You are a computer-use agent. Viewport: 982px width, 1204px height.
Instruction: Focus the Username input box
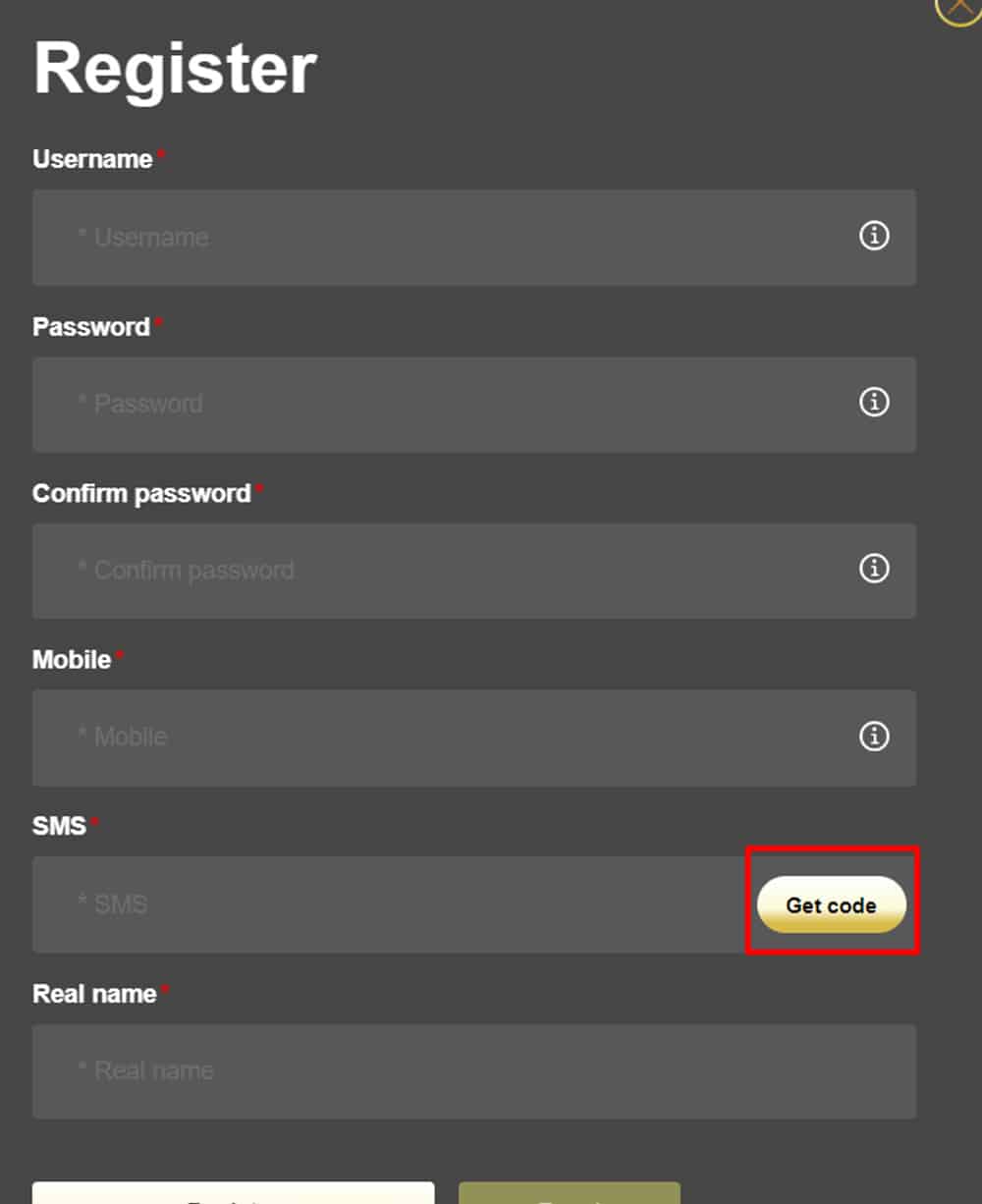point(442,238)
